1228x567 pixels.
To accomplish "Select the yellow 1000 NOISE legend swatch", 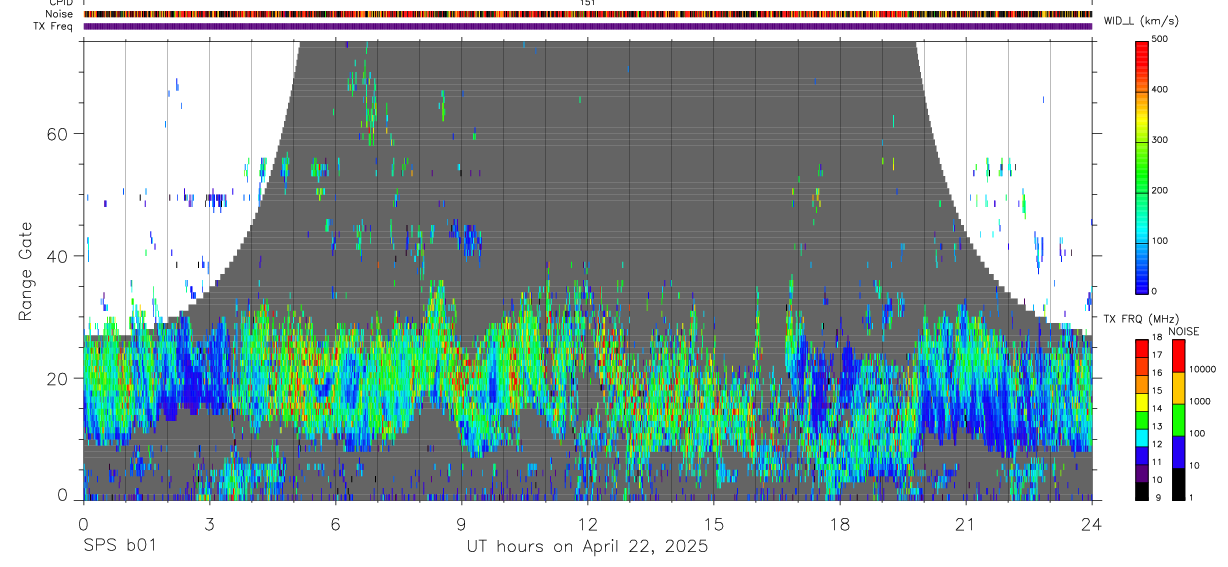I will coord(1178,388).
